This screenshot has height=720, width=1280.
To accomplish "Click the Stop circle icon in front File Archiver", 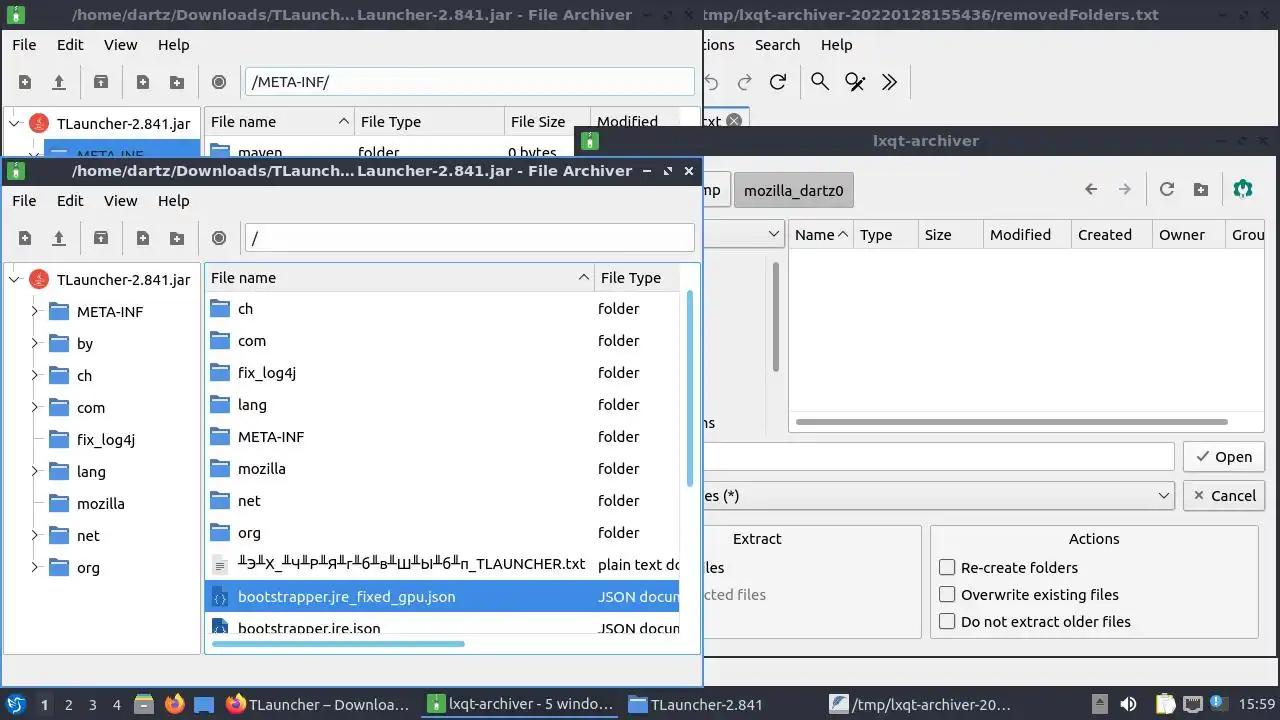I will (x=219, y=238).
